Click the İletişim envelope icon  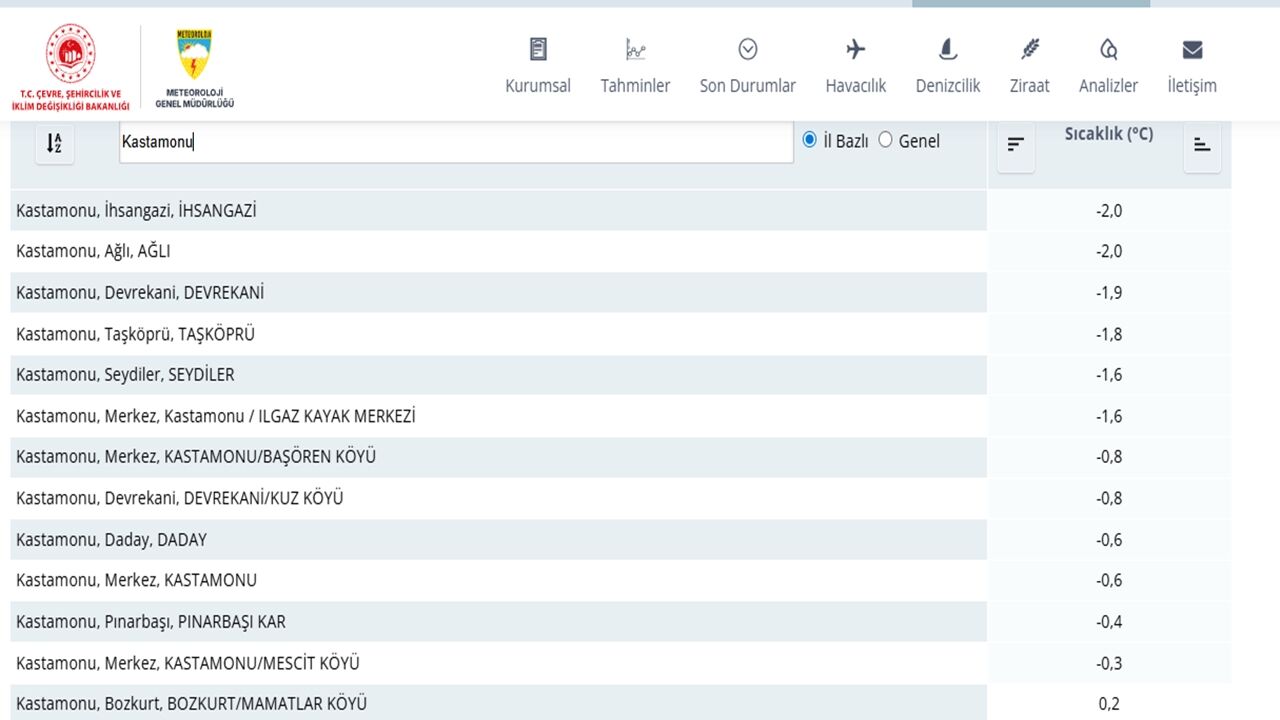pos(1192,49)
